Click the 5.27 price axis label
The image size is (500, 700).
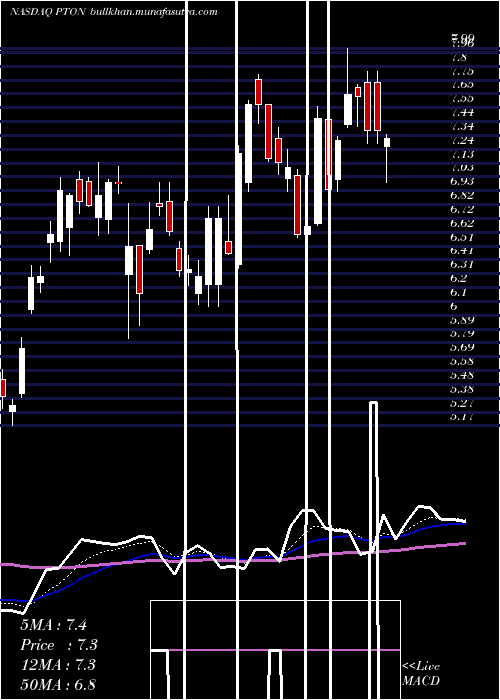coord(462,403)
